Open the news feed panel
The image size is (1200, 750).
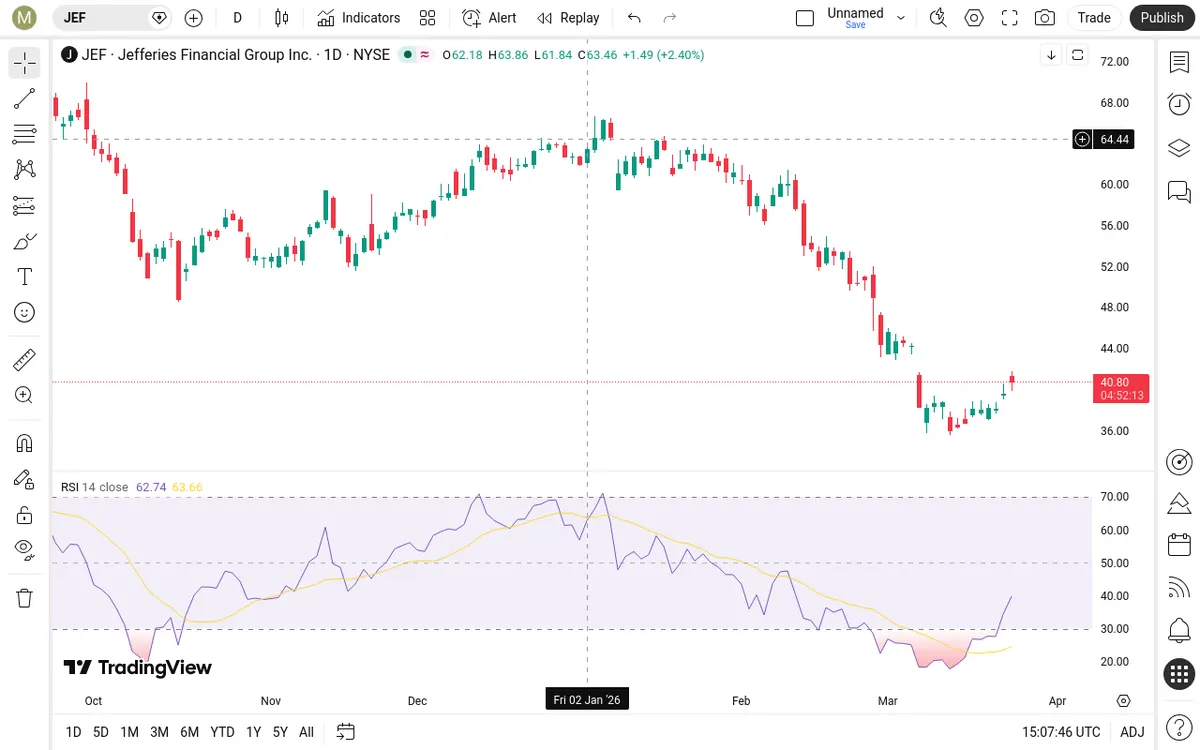(1179, 588)
